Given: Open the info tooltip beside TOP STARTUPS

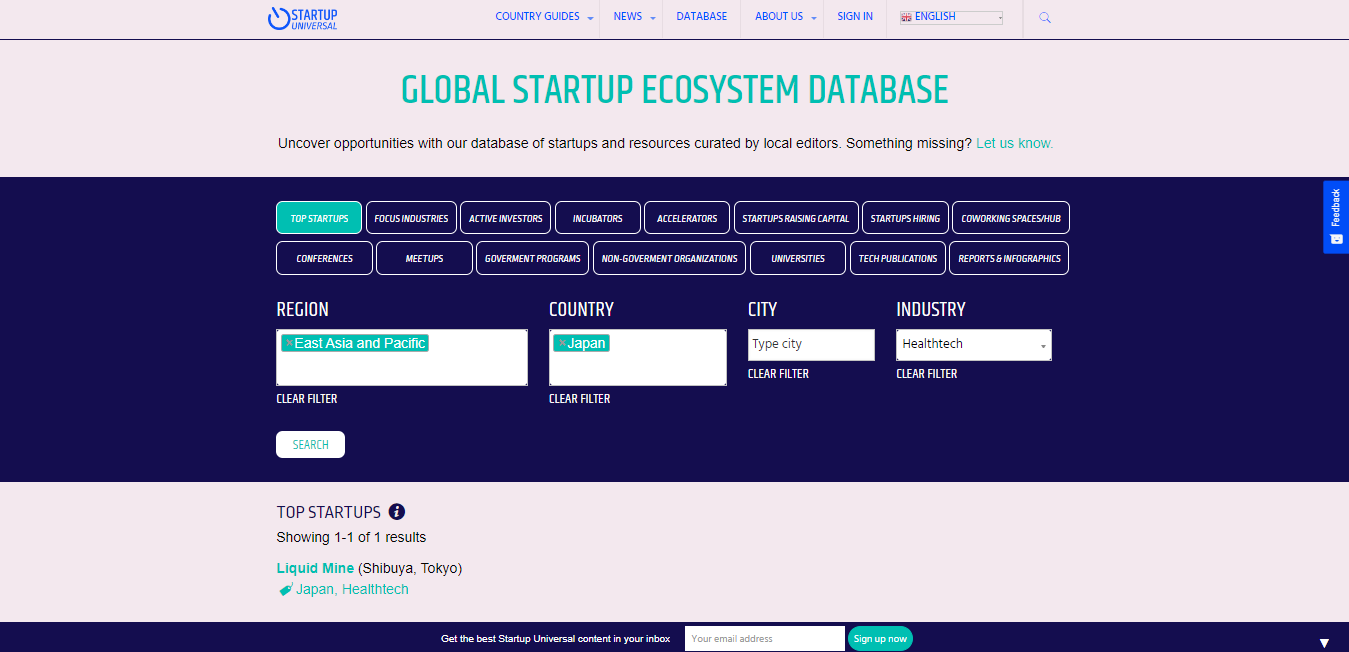Looking at the screenshot, I should [x=397, y=511].
